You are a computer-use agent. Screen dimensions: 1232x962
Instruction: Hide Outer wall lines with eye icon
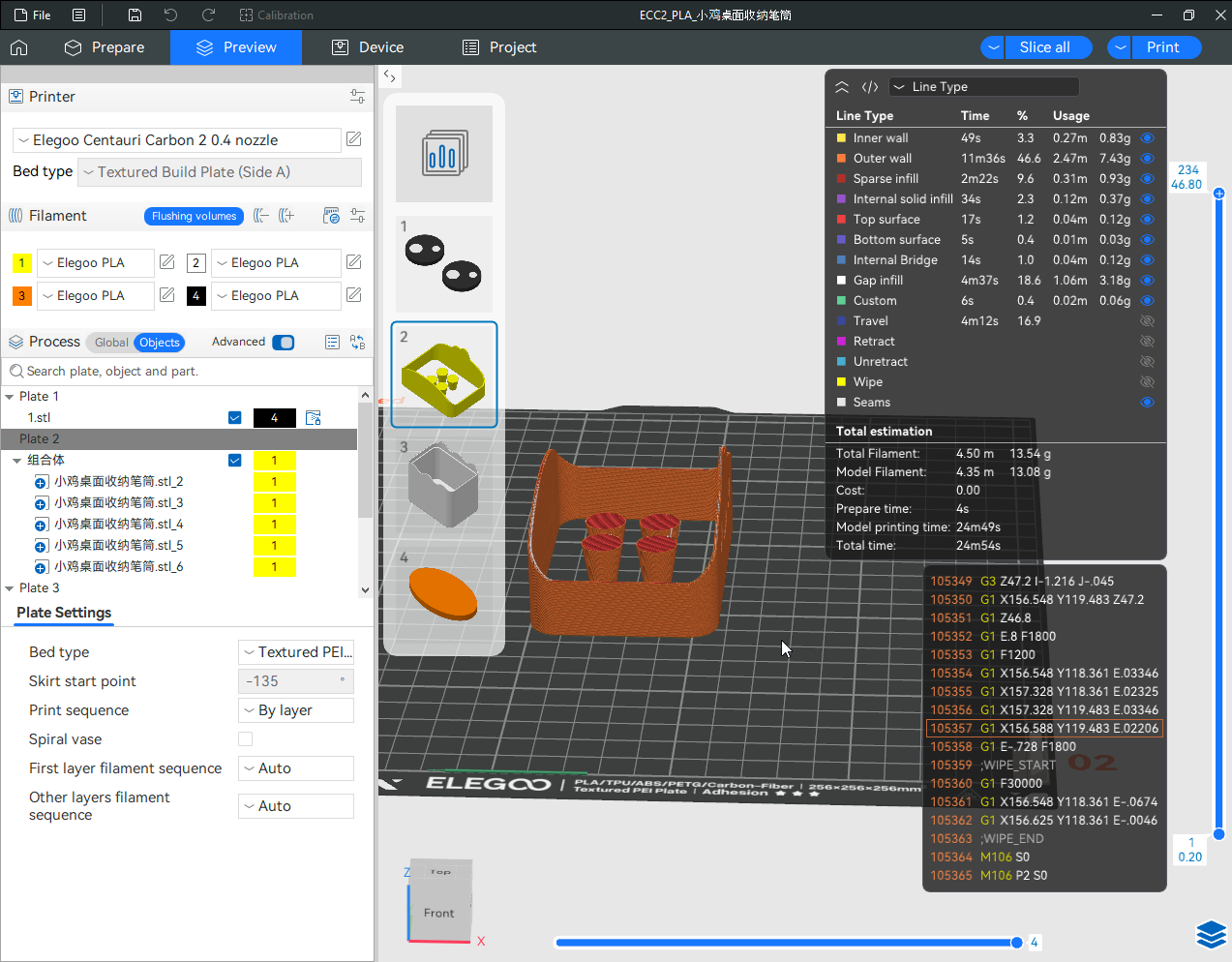(1147, 159)
